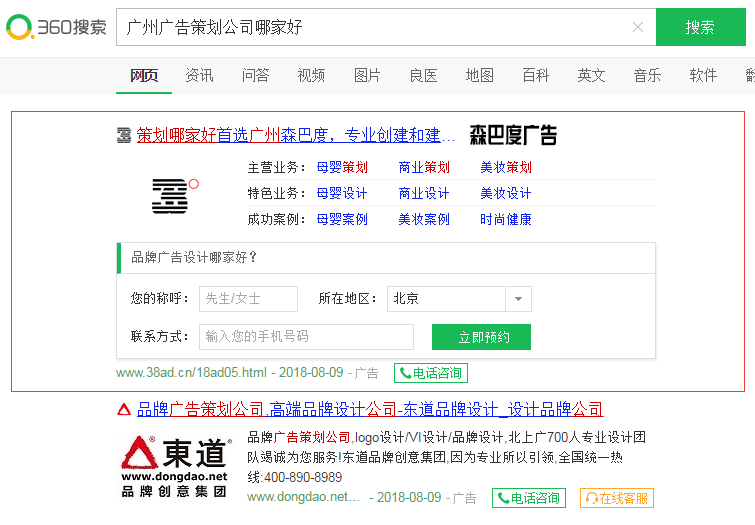Open the www.38ad.cn/18ad05.html URL
Image resolution: width=755 pixels, height=525 pixels.
coord(192,372)
